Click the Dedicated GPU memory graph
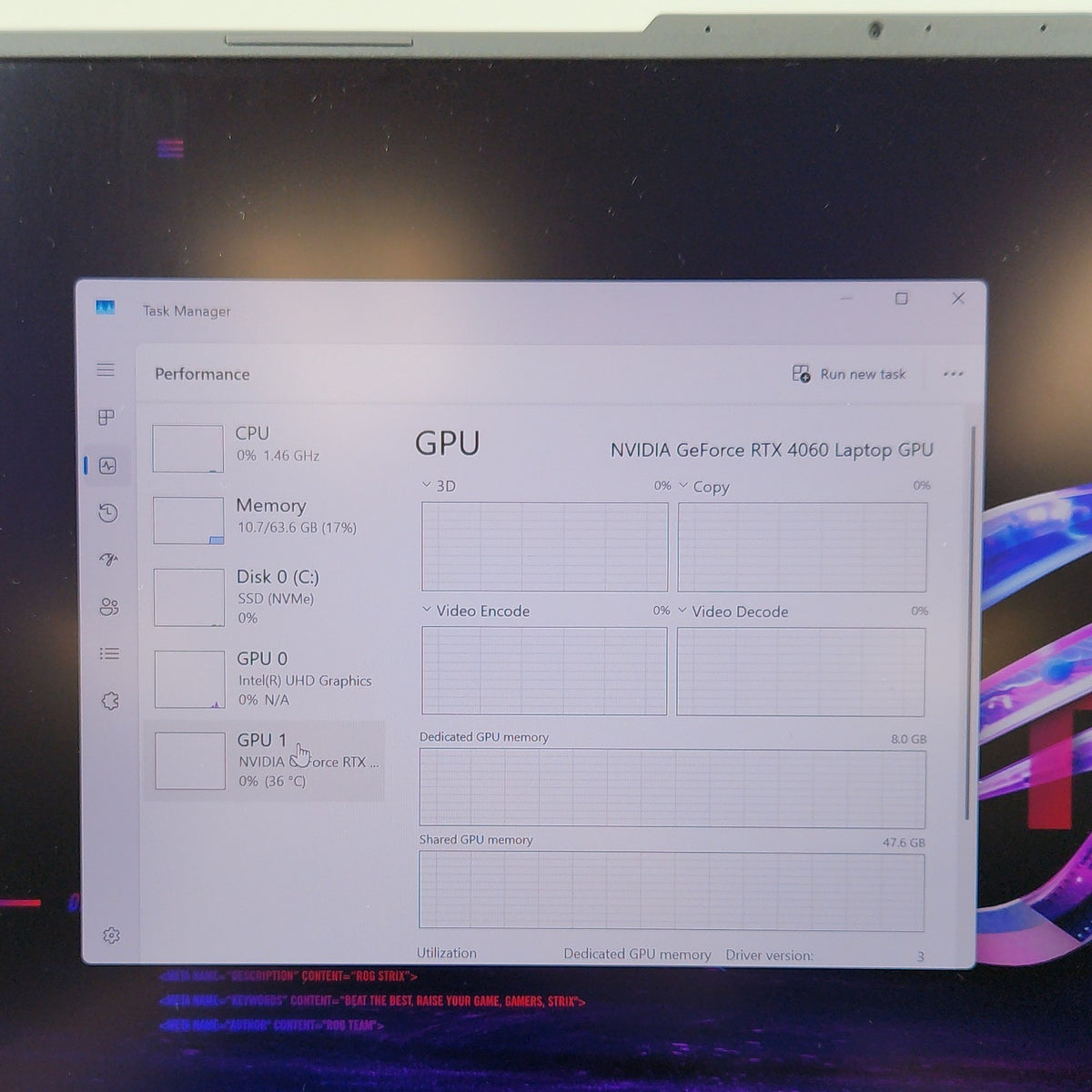The width and height of the screenshot is (1092, 1092). pos(672,788)
